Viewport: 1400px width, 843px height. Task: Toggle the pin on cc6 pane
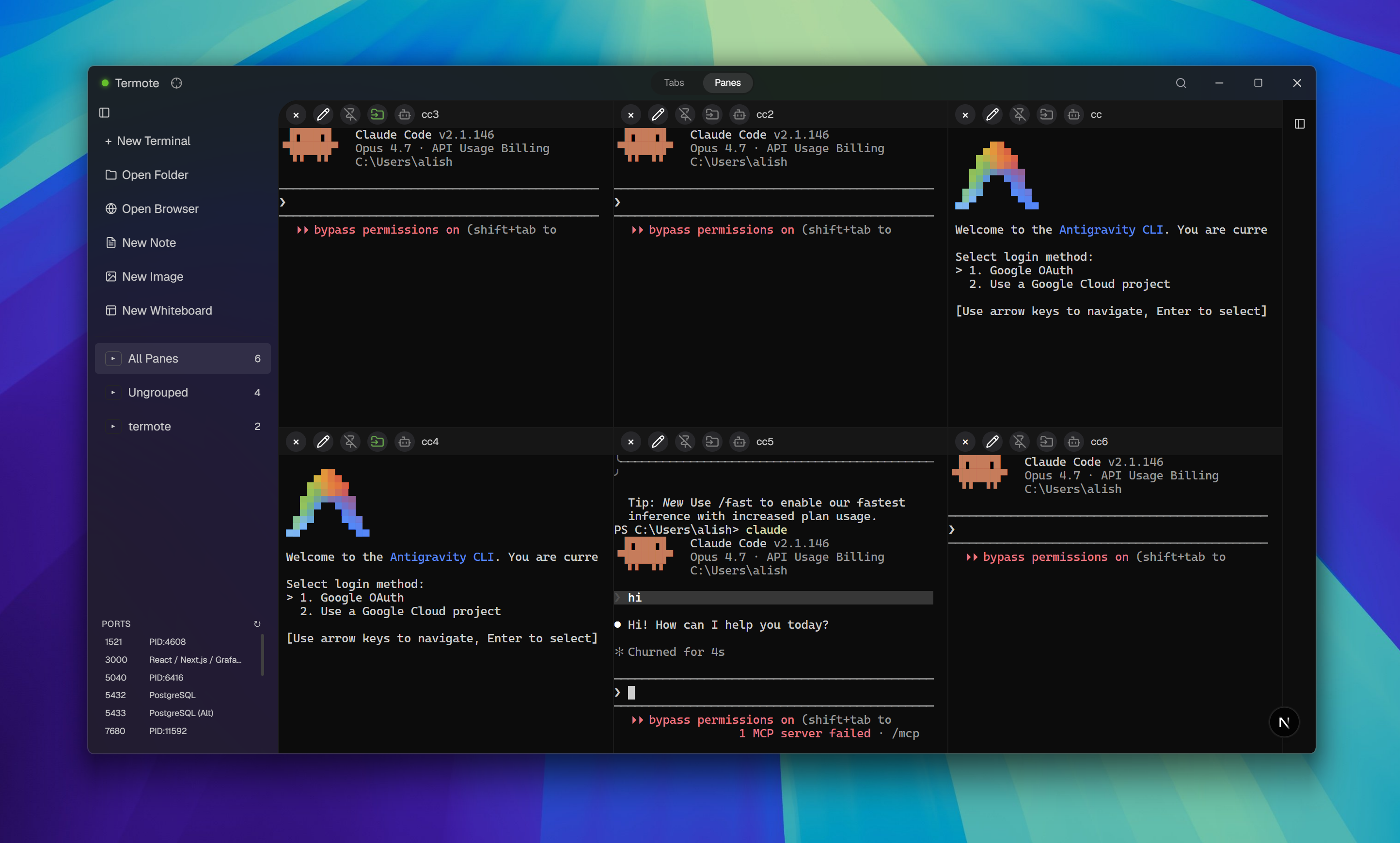click(x=1020, y=442)
